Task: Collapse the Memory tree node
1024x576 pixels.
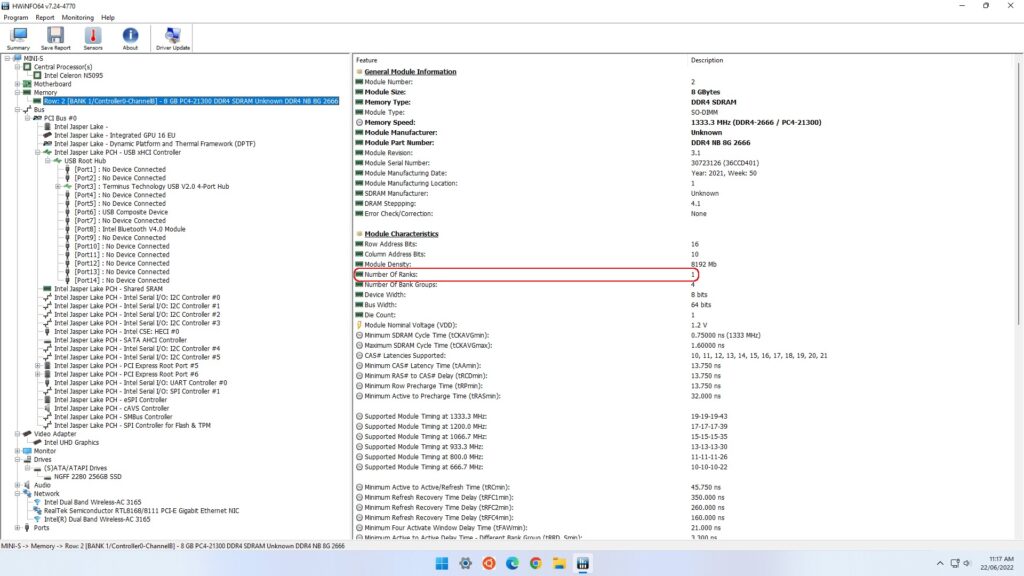Action: 17,93
